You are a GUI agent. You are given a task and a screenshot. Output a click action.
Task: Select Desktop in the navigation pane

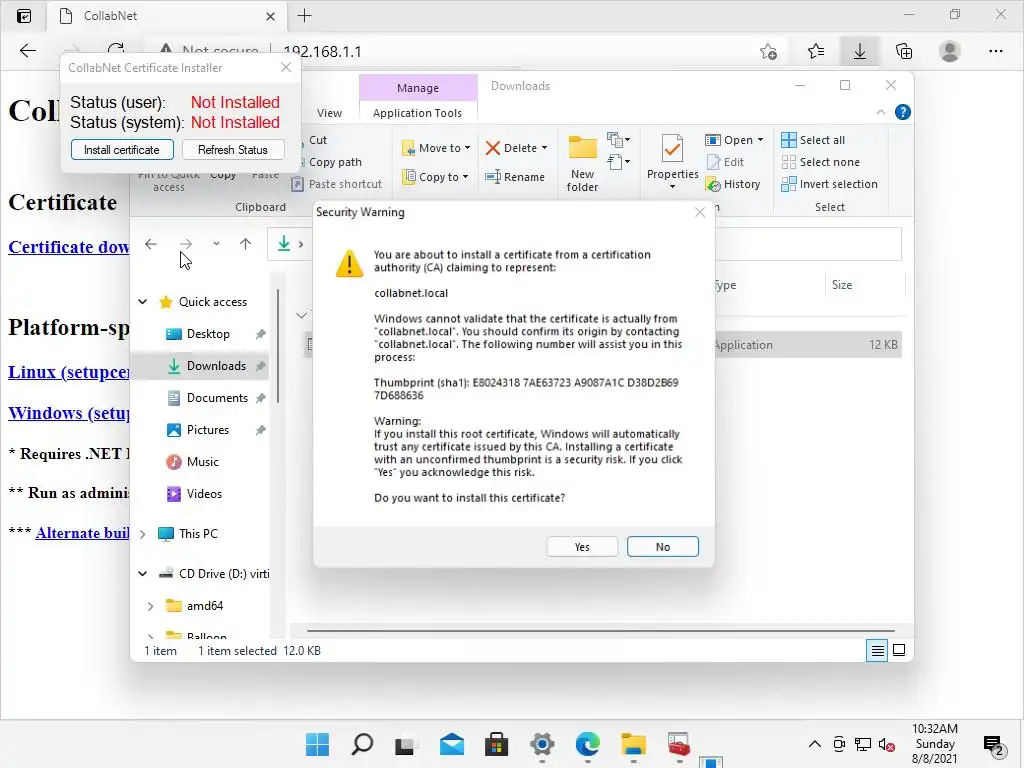[208, 334]
